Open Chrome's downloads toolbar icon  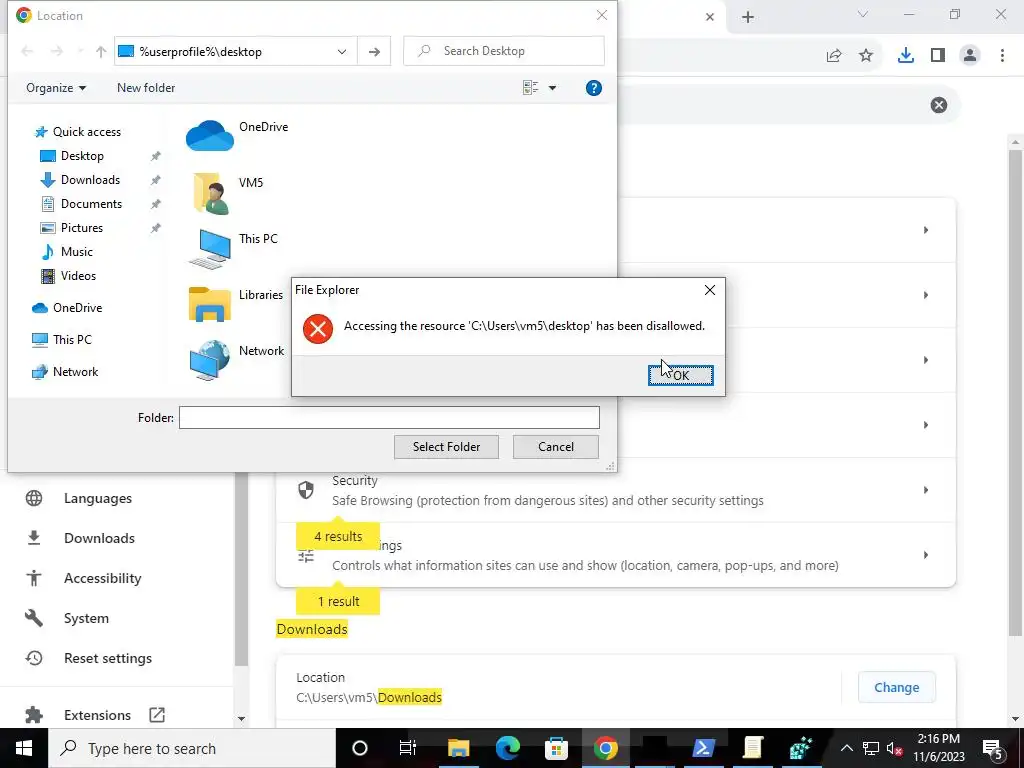pyautogui.click(x=906, y=56)
